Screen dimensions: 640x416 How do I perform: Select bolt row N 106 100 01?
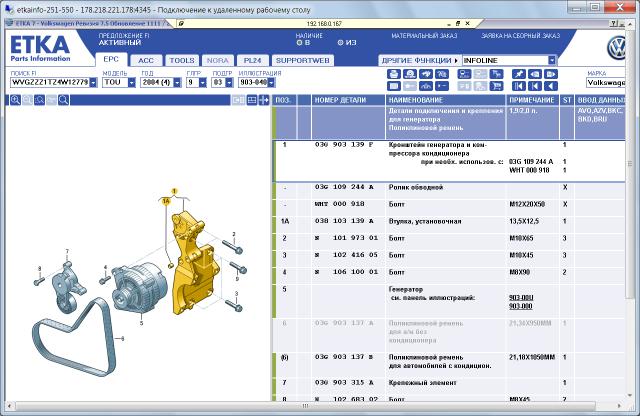[x=450, y=276]
